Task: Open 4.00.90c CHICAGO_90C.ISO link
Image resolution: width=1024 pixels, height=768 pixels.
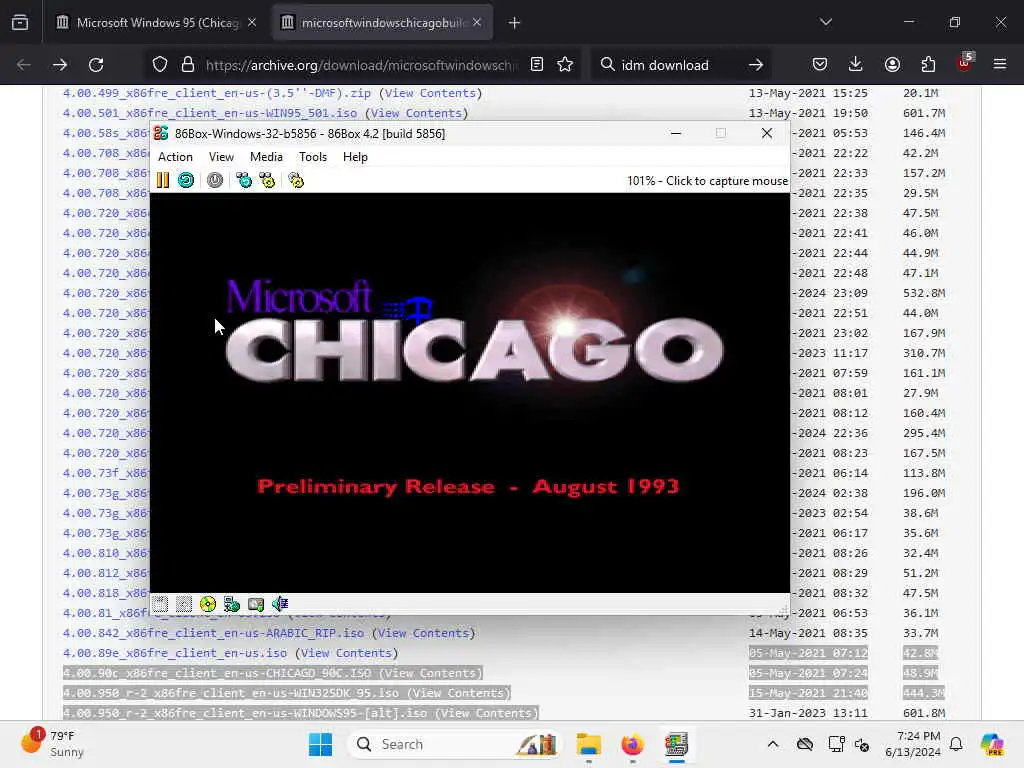Action: [217, 673]
